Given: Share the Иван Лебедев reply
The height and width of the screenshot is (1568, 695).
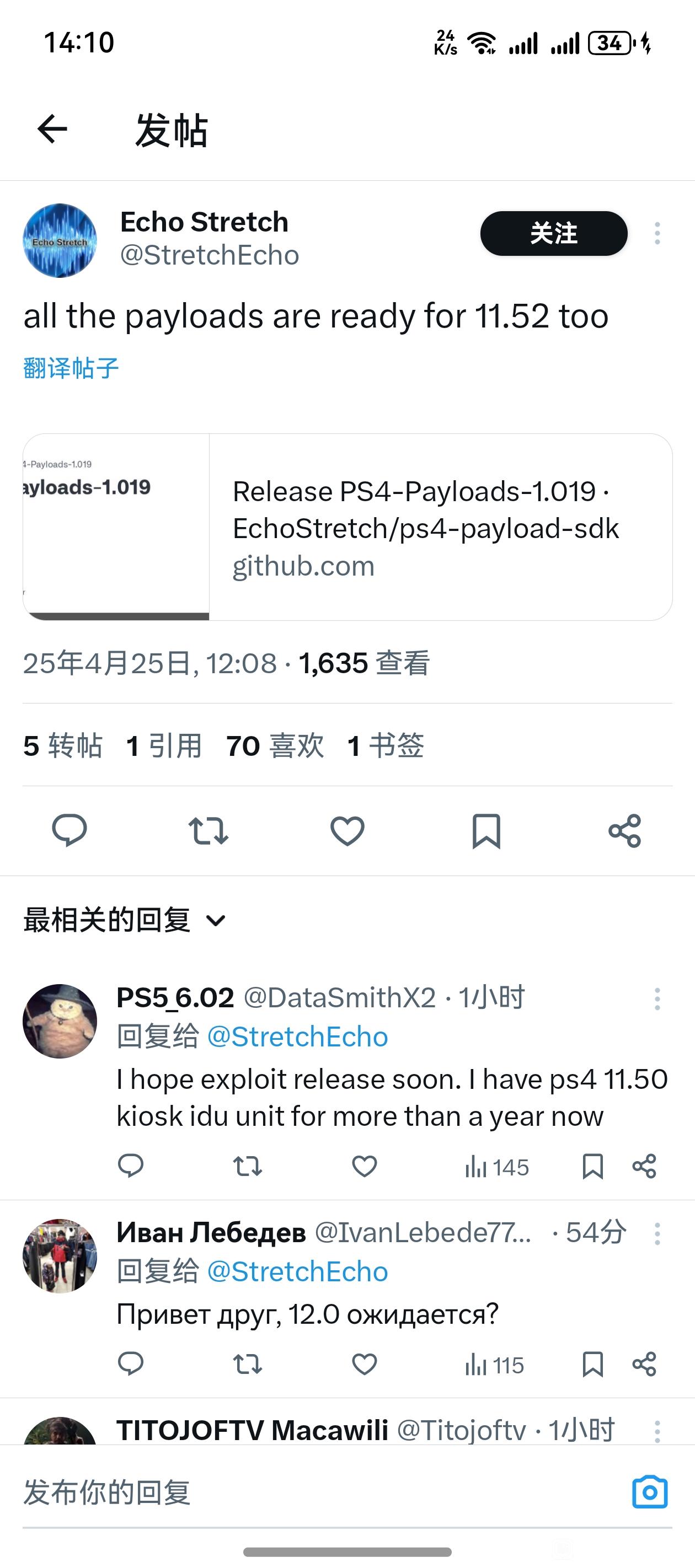Looking at the screenshot, I should pos(644,1363).
